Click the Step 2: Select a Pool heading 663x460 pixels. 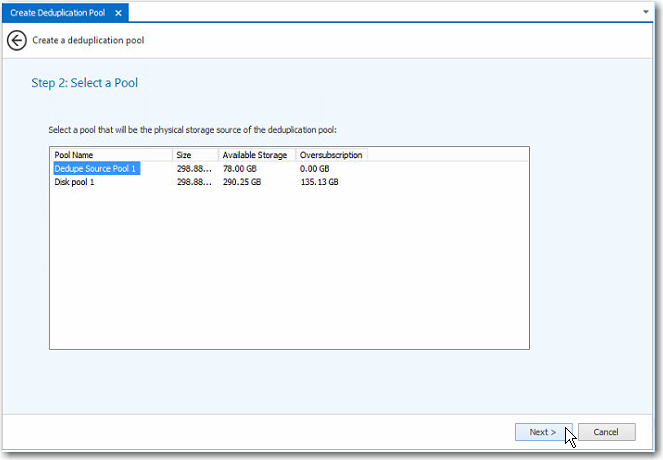point(85,83)
